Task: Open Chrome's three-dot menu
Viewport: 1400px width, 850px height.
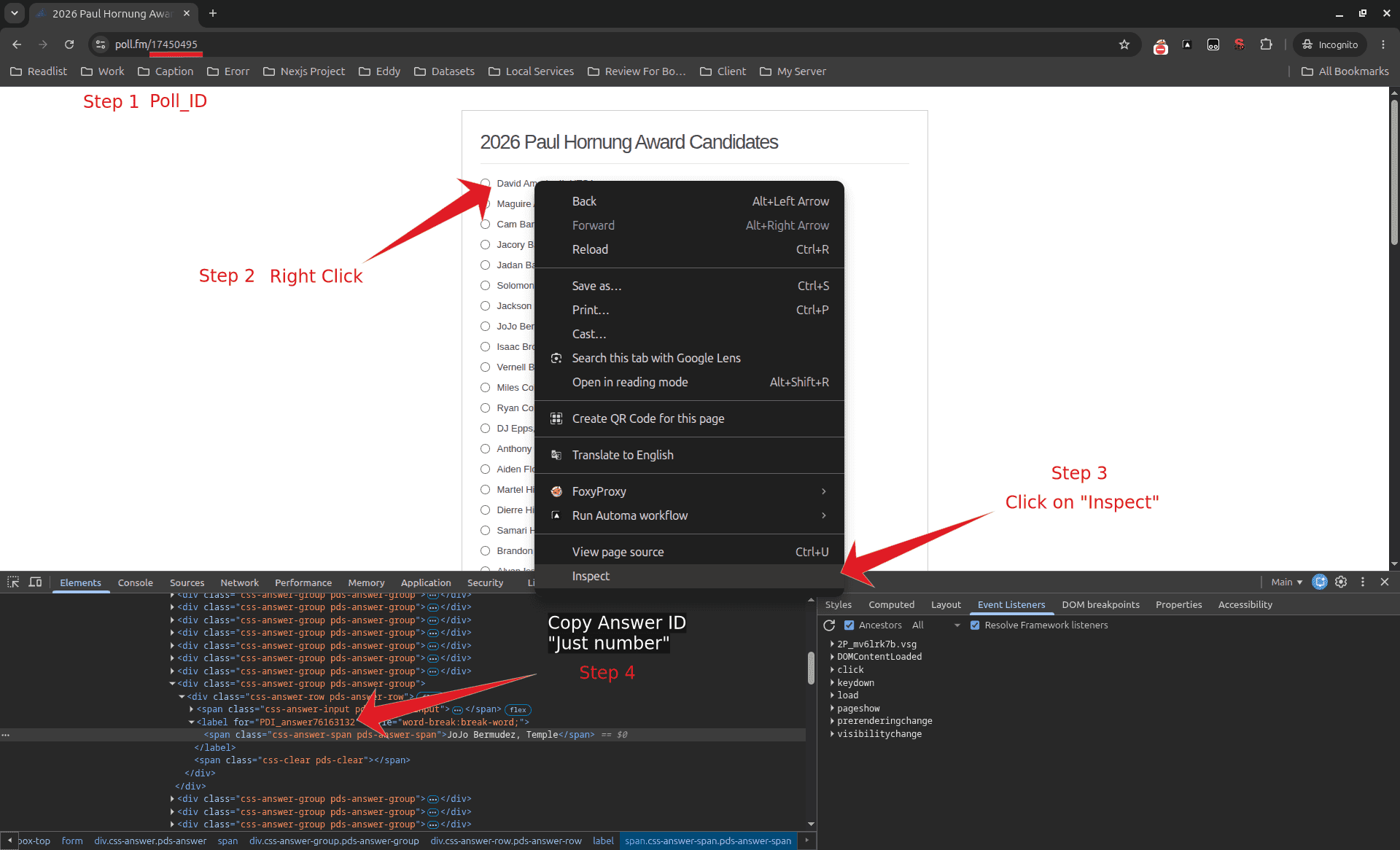Action: (1383, 44)
